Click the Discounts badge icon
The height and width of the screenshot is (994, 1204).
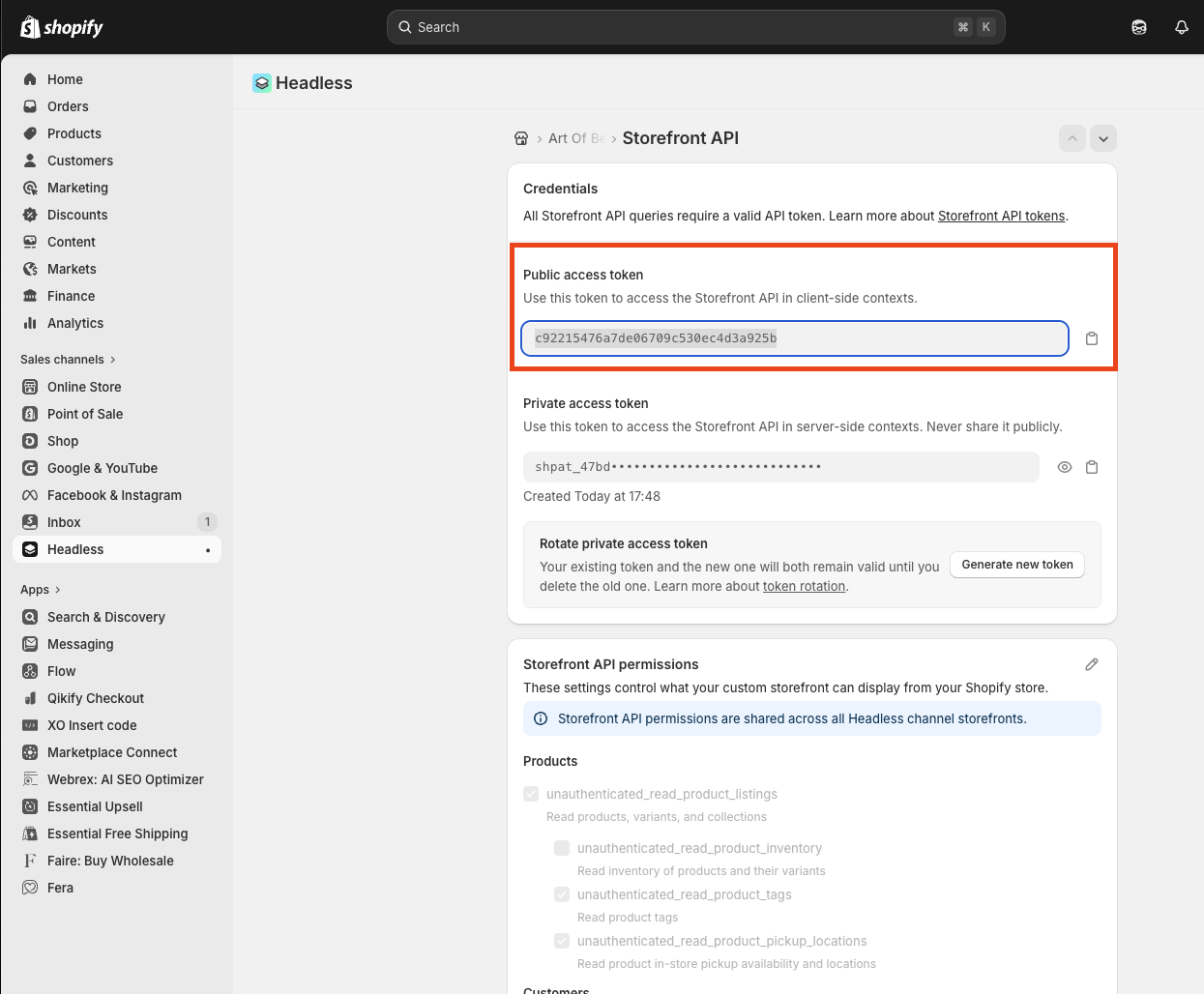[x=30, y=215]
